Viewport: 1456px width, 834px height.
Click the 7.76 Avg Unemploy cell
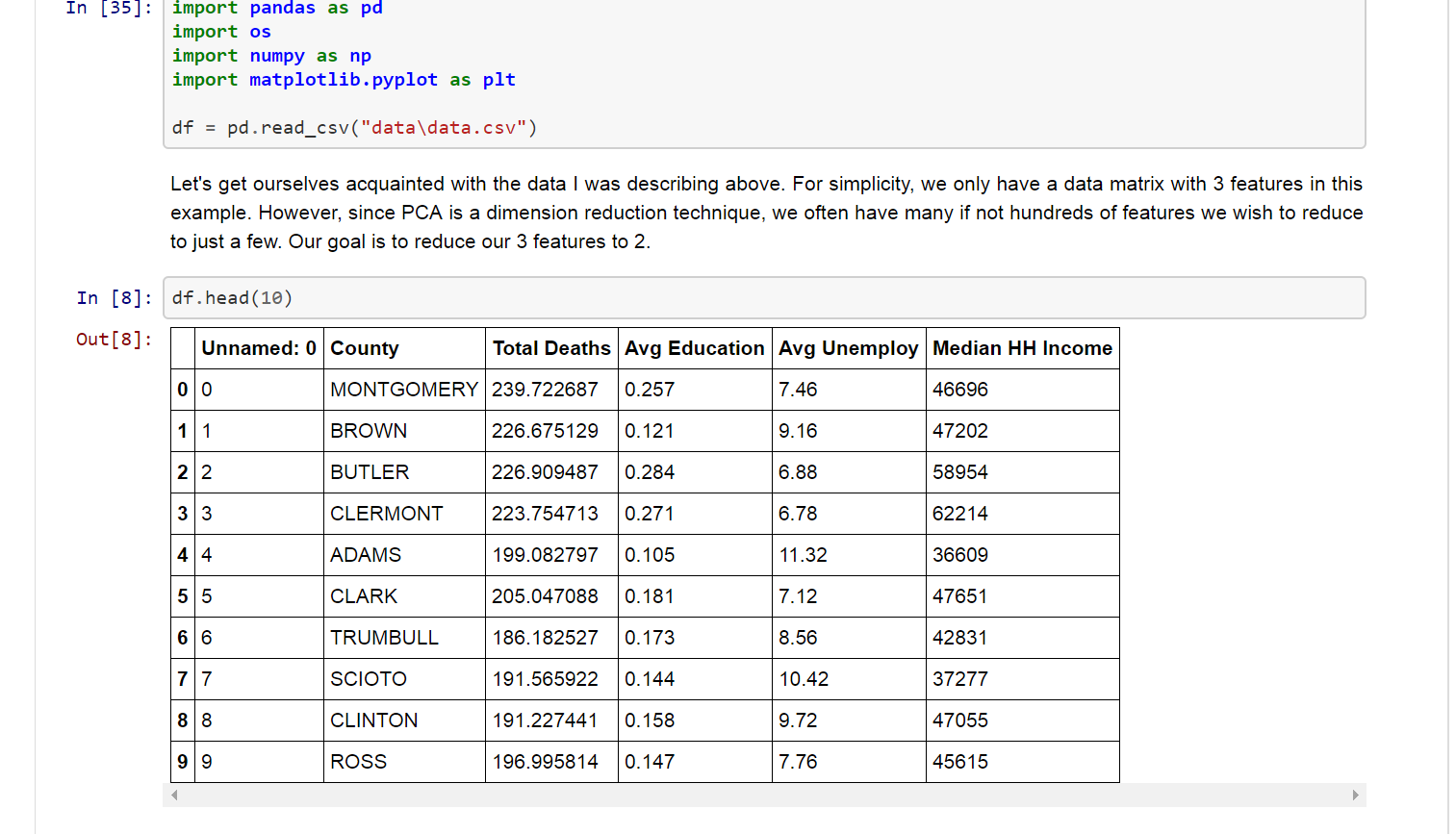point(849,762)
